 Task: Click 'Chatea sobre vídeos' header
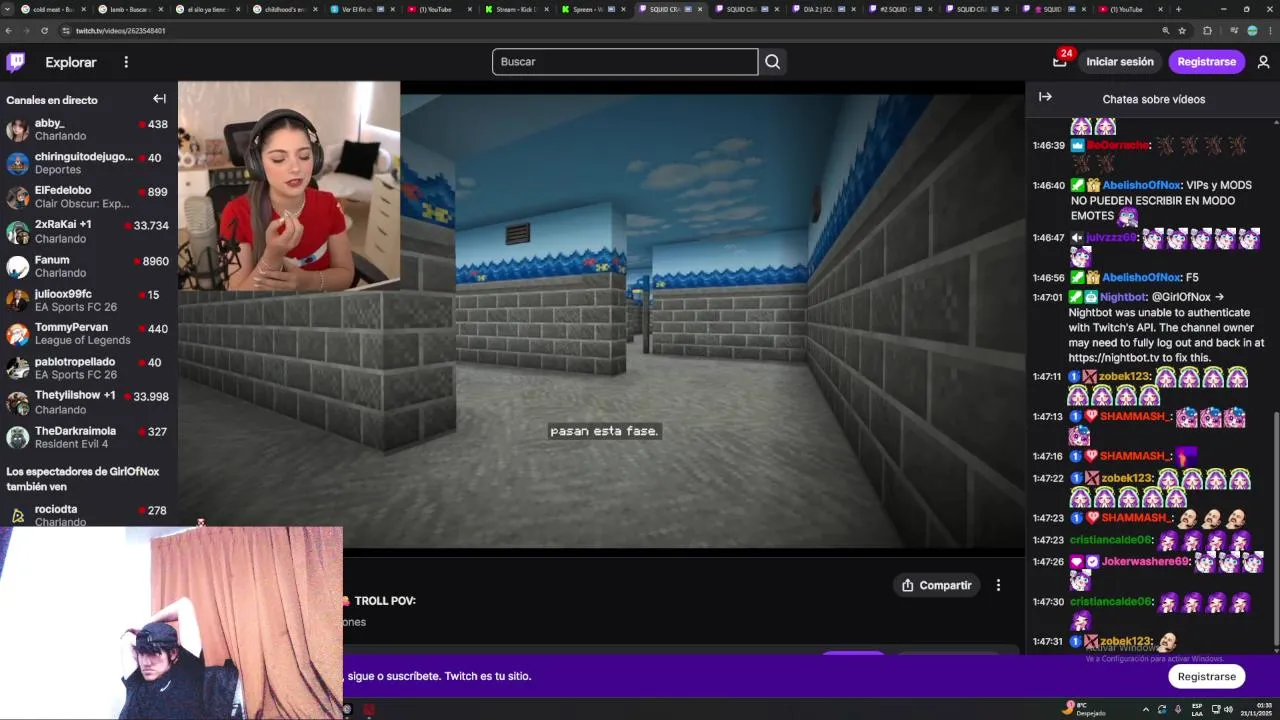[1153, 99]
